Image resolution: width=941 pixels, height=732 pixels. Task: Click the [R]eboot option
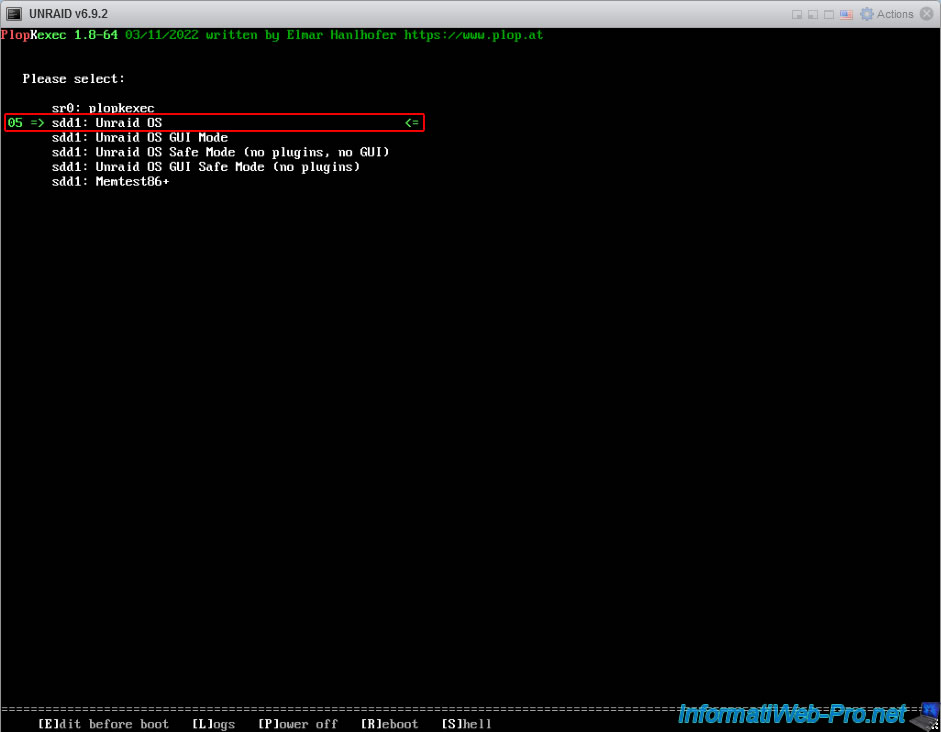[389, 724]
